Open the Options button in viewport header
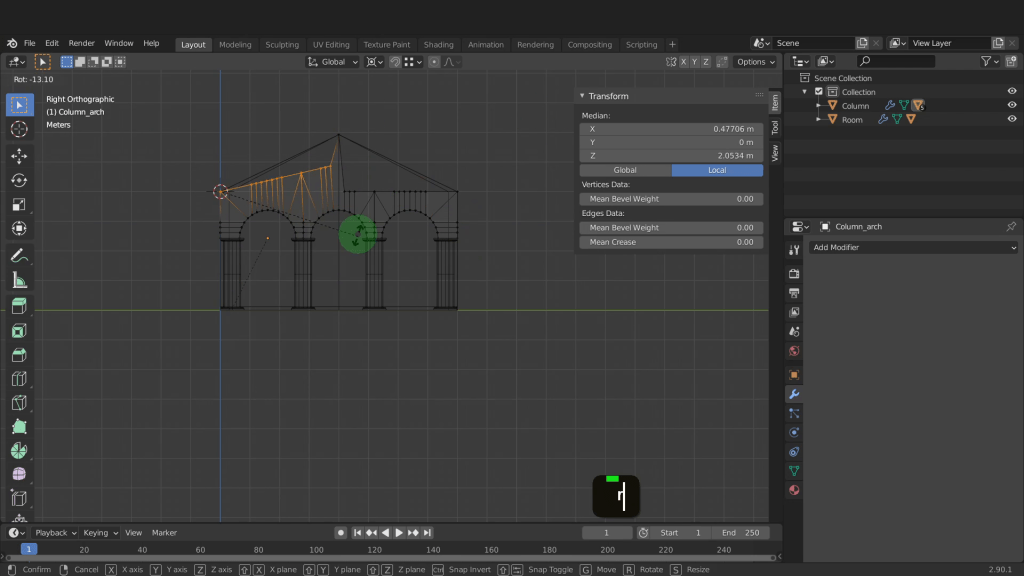1024x576 pixels. (x=755, y=62)
